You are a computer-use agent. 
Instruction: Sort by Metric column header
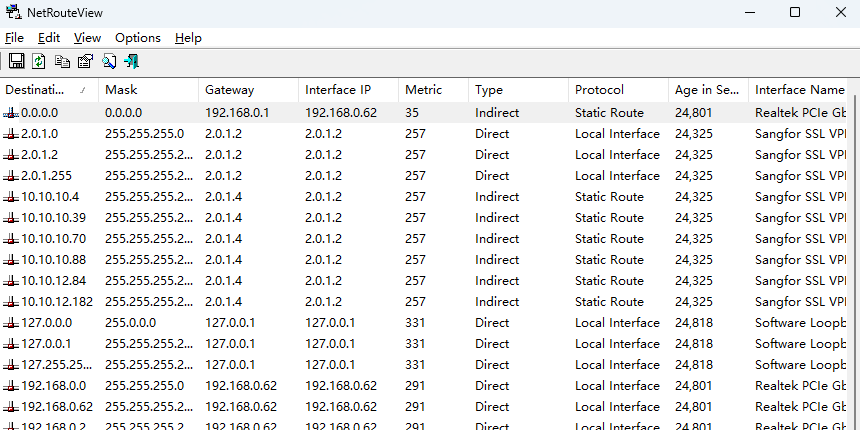click(423, 90)
